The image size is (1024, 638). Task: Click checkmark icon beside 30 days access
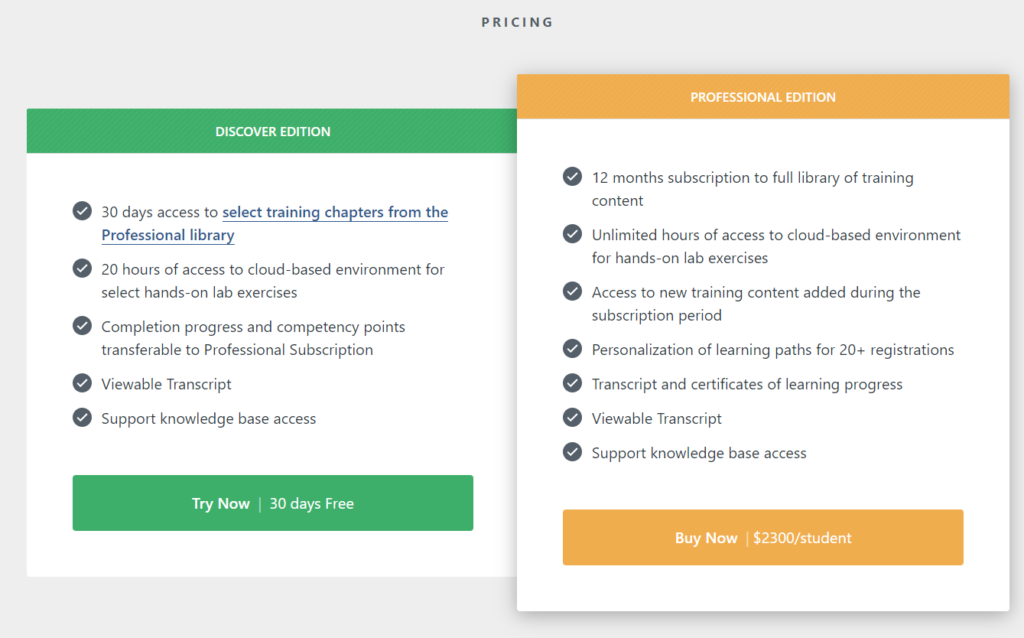(82, 211)
